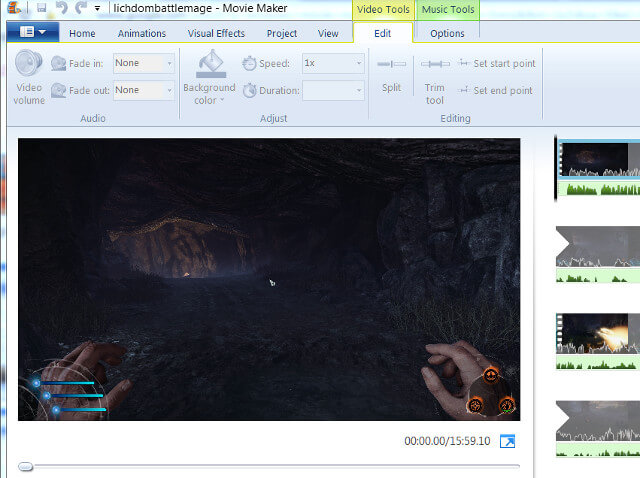Click the Split tool icon
Image resolution: width=640 pixels, height=478 pixels.
click(x=391, y=64)
